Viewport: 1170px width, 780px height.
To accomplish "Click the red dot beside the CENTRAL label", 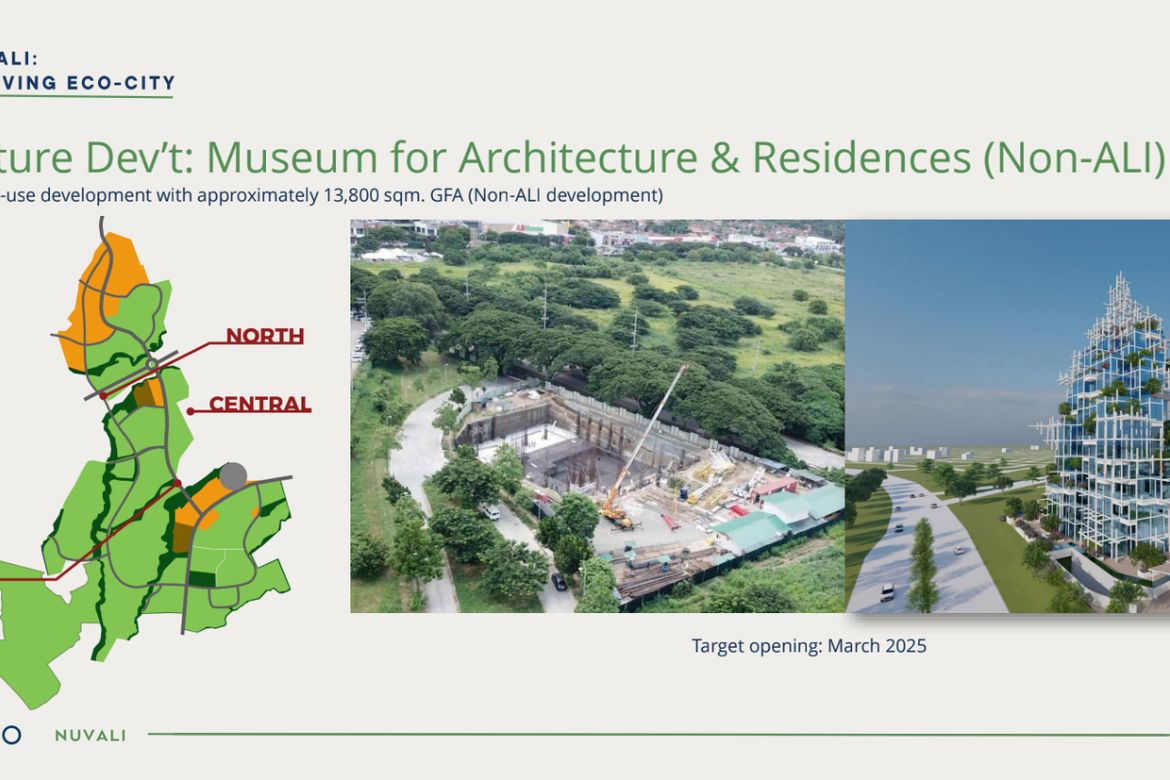I will [190, 411].
